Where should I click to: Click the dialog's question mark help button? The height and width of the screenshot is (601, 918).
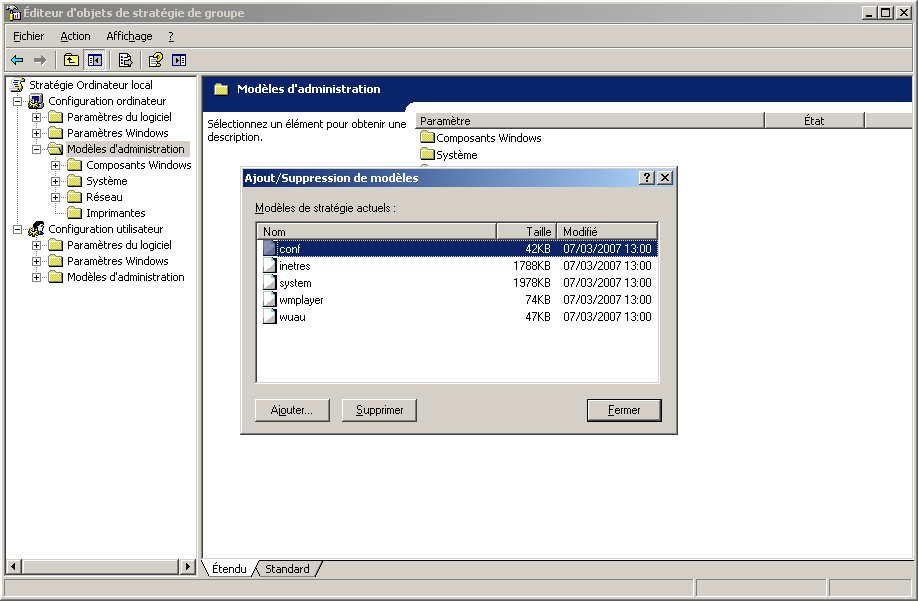[647, 178]
